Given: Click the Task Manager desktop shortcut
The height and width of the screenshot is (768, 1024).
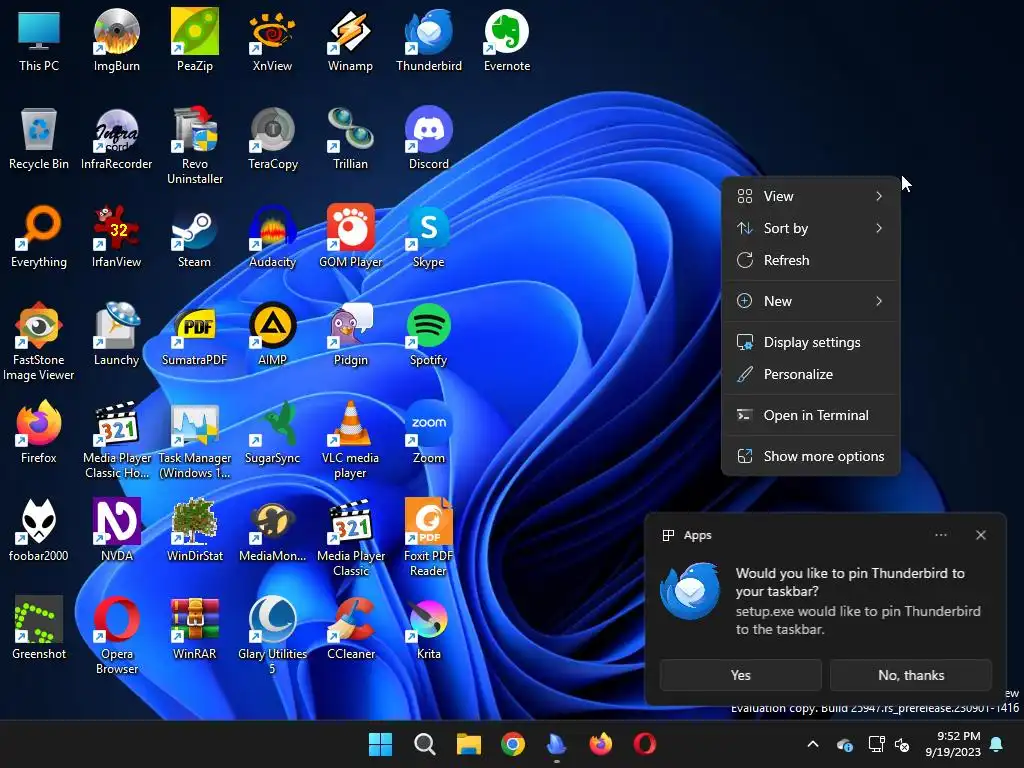Looking at the screenshot, I should [195, 440].
